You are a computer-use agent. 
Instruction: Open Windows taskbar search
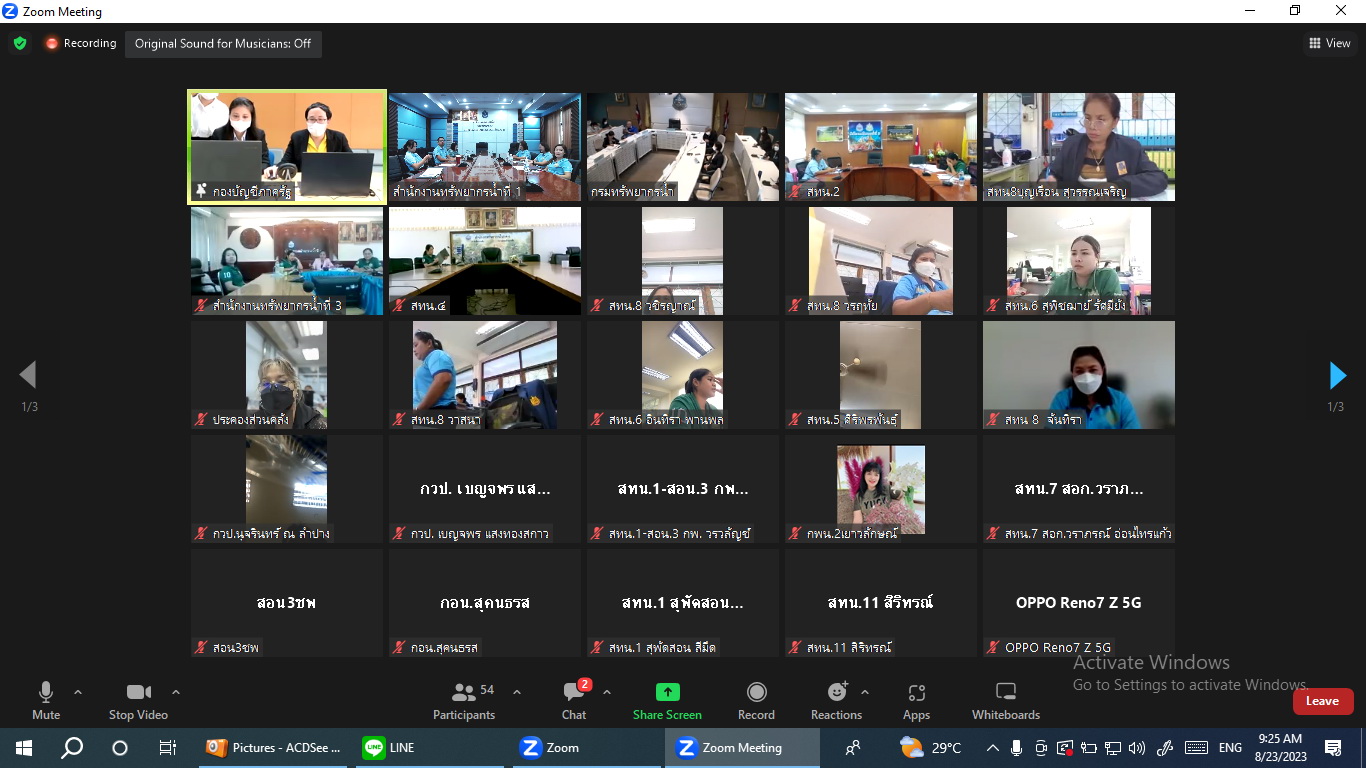[72, 748]
